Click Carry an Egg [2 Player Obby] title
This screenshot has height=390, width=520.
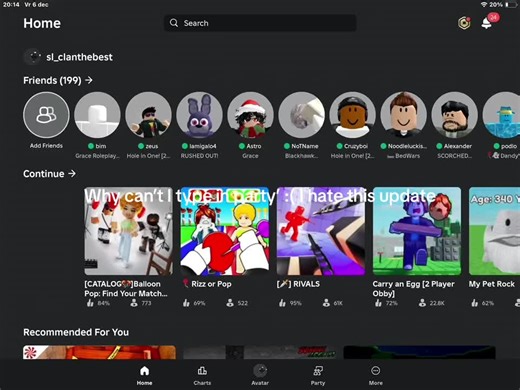pos(413,289)
